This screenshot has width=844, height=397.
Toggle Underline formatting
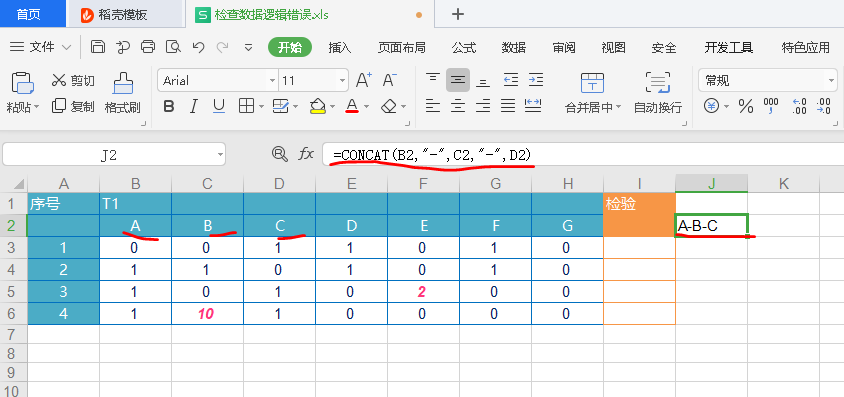point(219,107)
